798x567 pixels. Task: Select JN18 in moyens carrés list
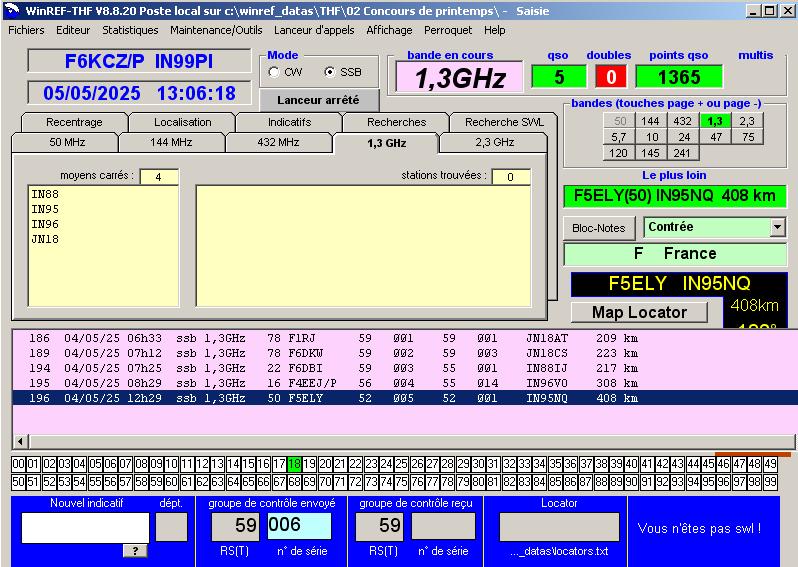pos(45,239)
